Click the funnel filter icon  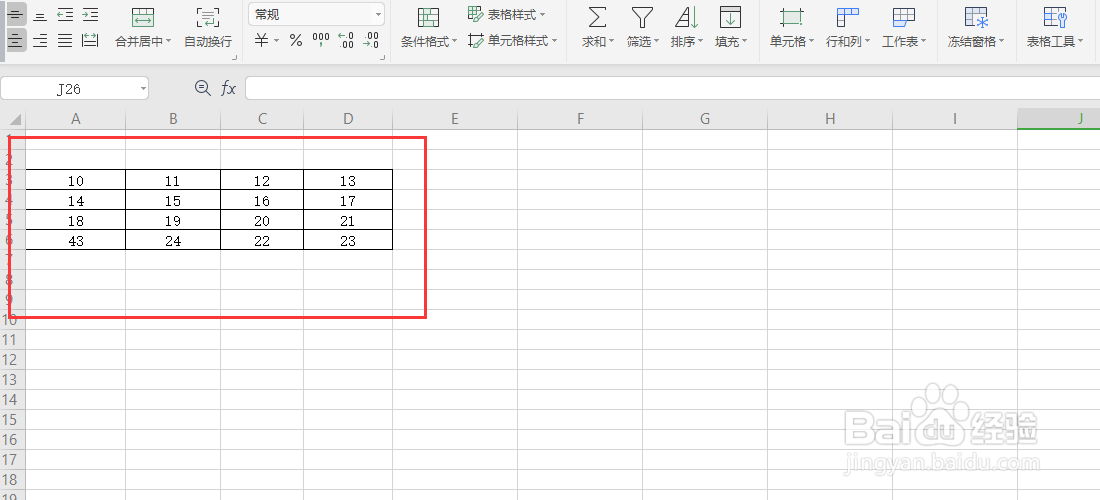pos(642,18)
